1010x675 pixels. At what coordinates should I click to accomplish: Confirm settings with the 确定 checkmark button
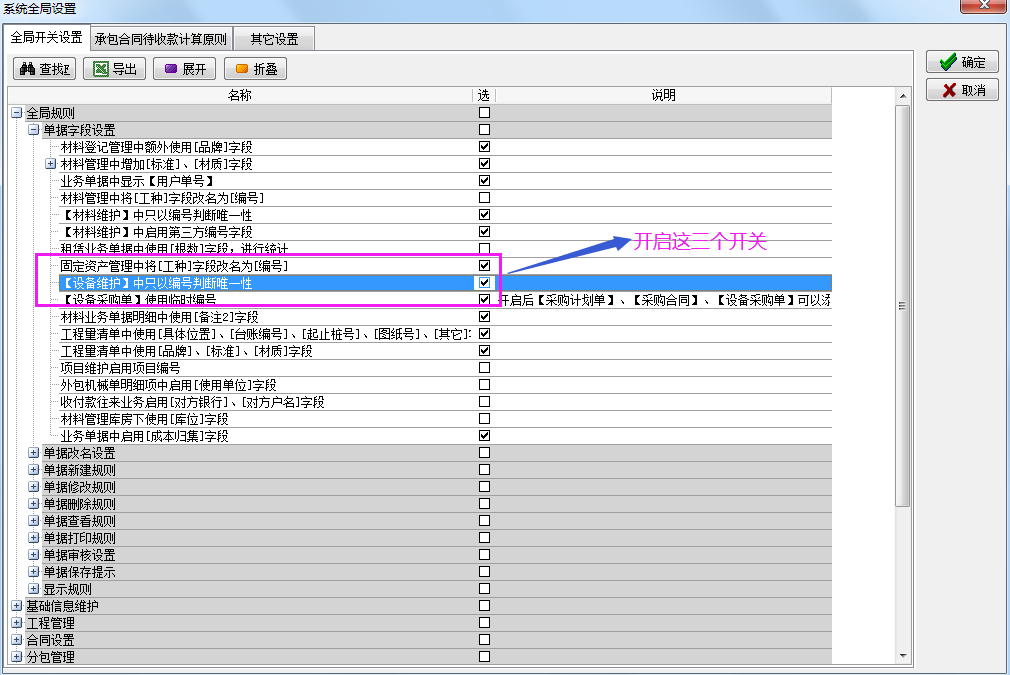point(962,62)
